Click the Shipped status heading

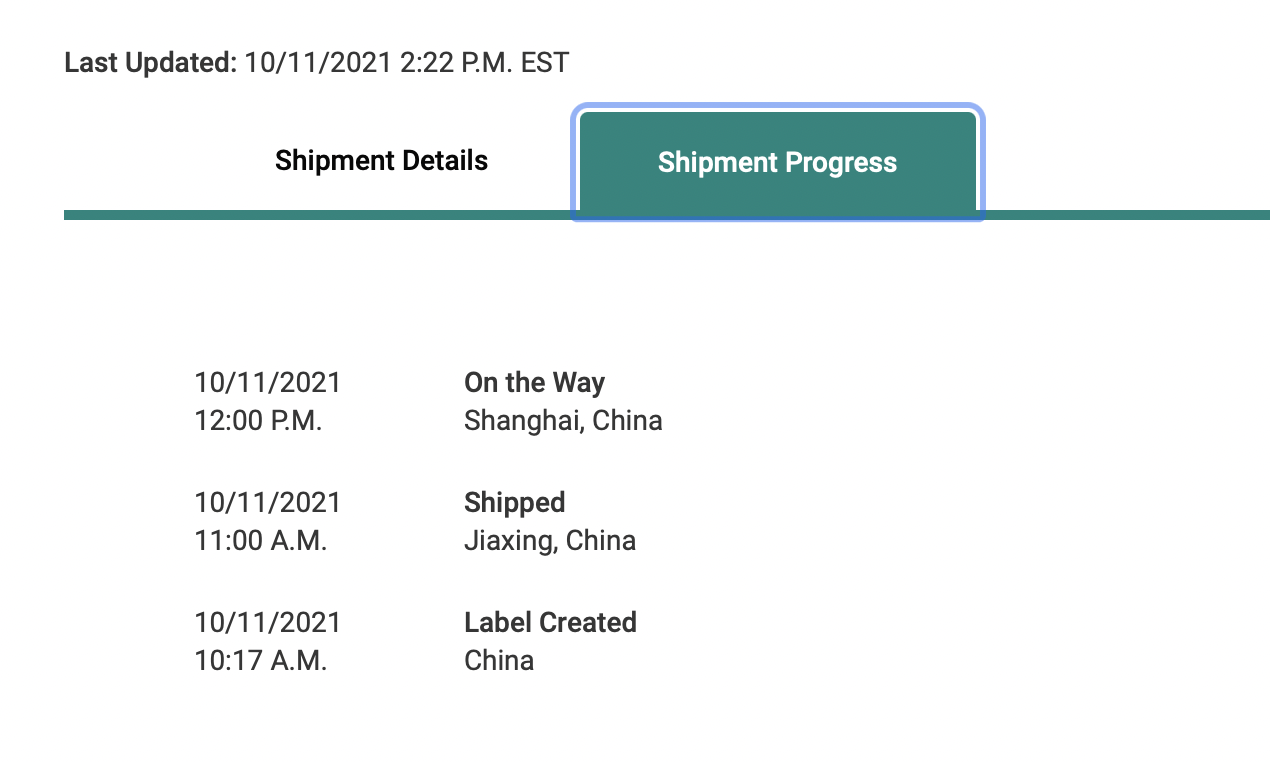click(514, 502)
